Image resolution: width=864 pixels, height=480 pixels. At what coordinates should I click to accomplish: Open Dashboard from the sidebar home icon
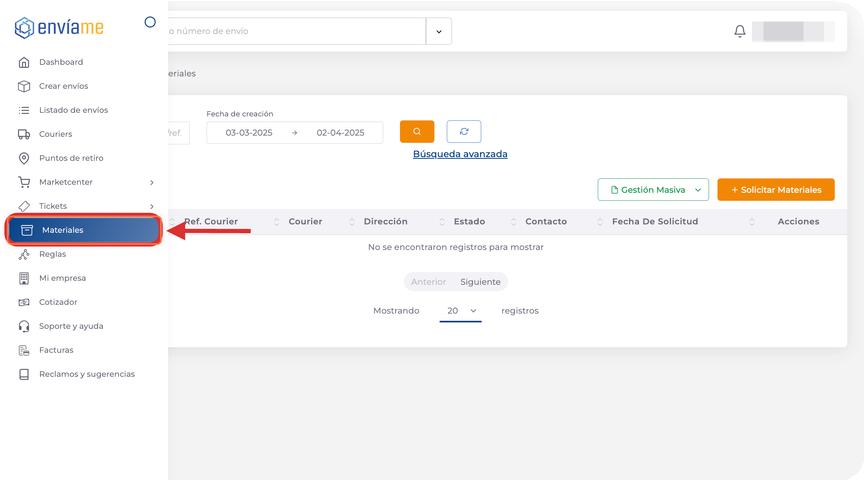click(x=24, y=62)
